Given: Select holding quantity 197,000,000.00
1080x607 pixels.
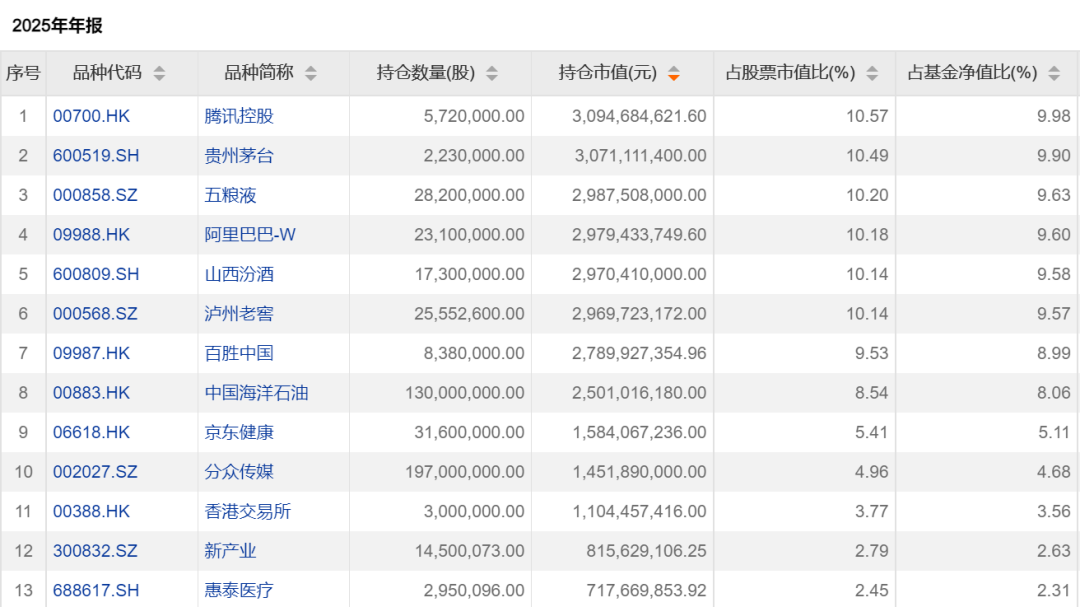Looking at the screenshot, I should coord(465,472).
